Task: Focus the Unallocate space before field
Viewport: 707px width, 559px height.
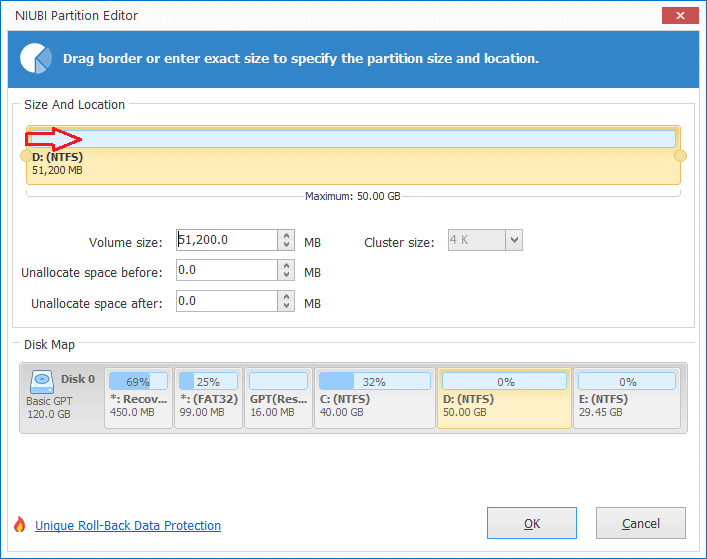Action: click(x=227, y=270)
